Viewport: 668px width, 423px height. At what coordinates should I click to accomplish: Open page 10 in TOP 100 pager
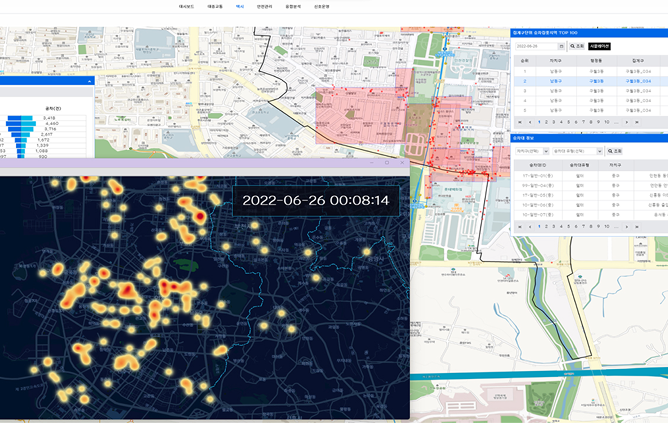pos(607,122)
